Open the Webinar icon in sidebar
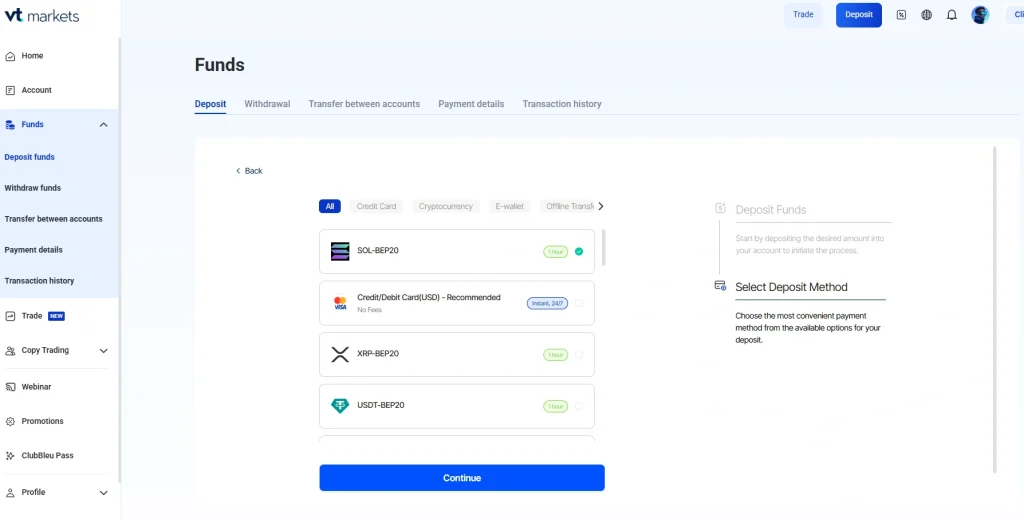Image resolution: width=1024 pixels, height=519 pixels. tap(10, 387)
